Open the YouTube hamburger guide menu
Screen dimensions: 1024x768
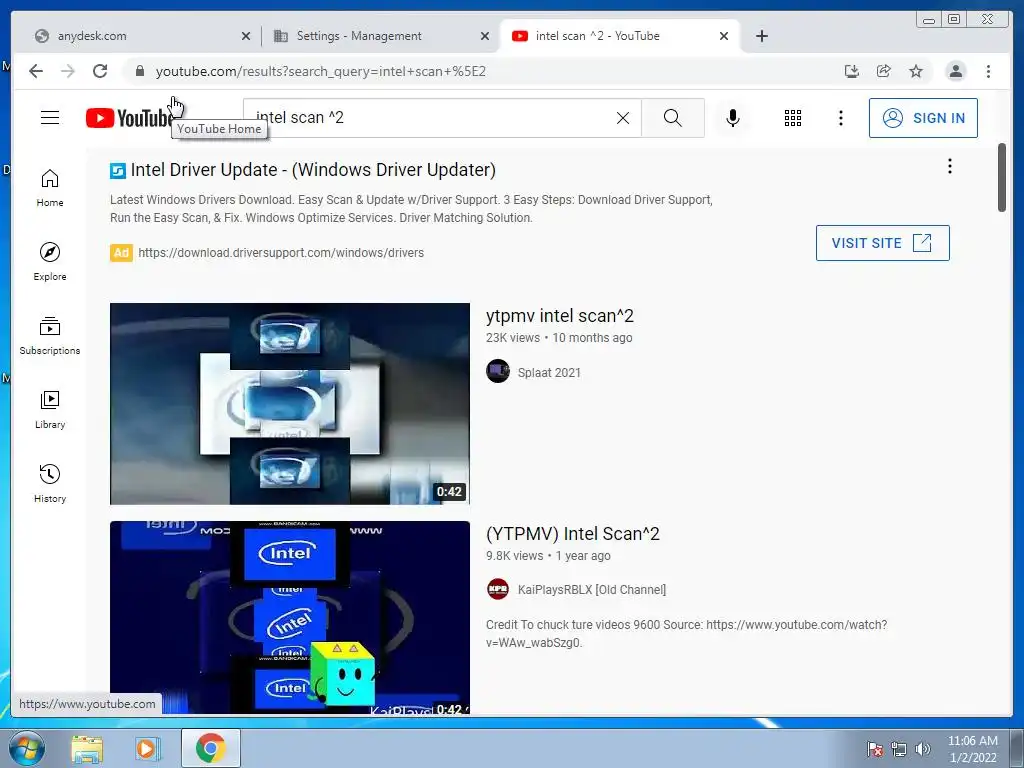(x=50, y=118)
